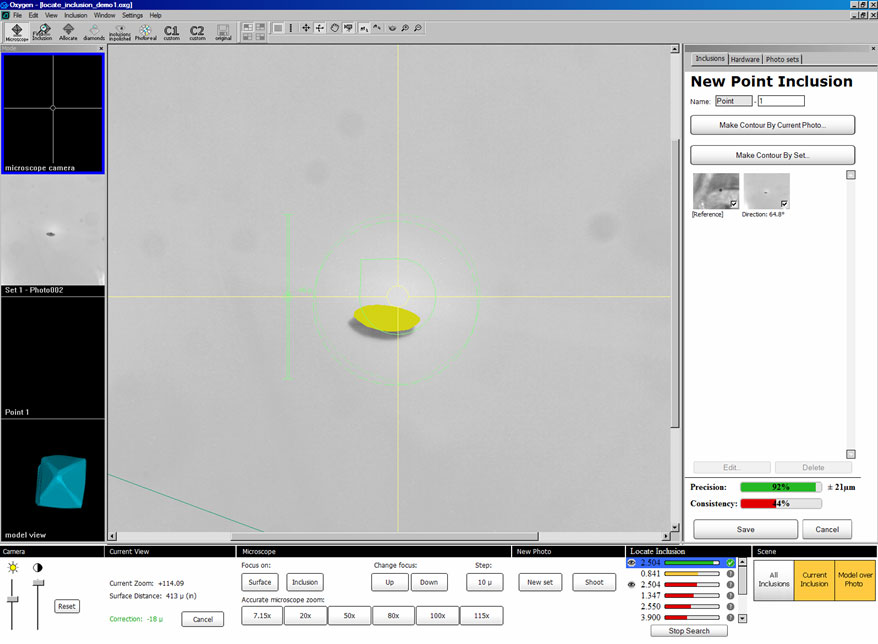
Task: Open the Inclusion menu
Action: (75, 16)
